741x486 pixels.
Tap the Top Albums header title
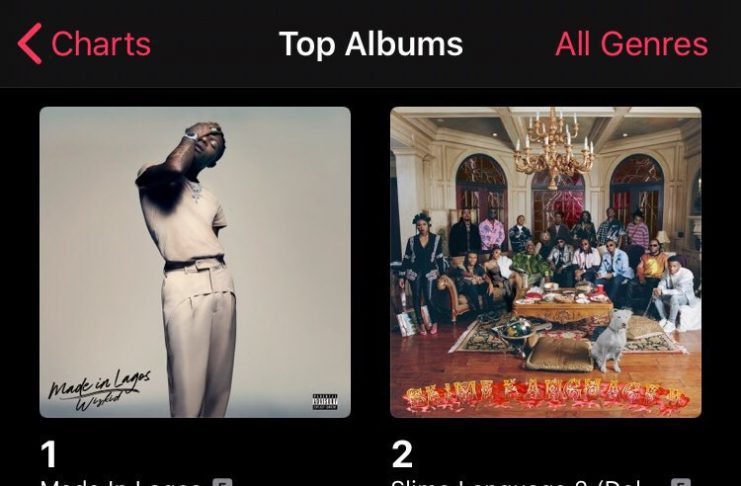point(370,44)
